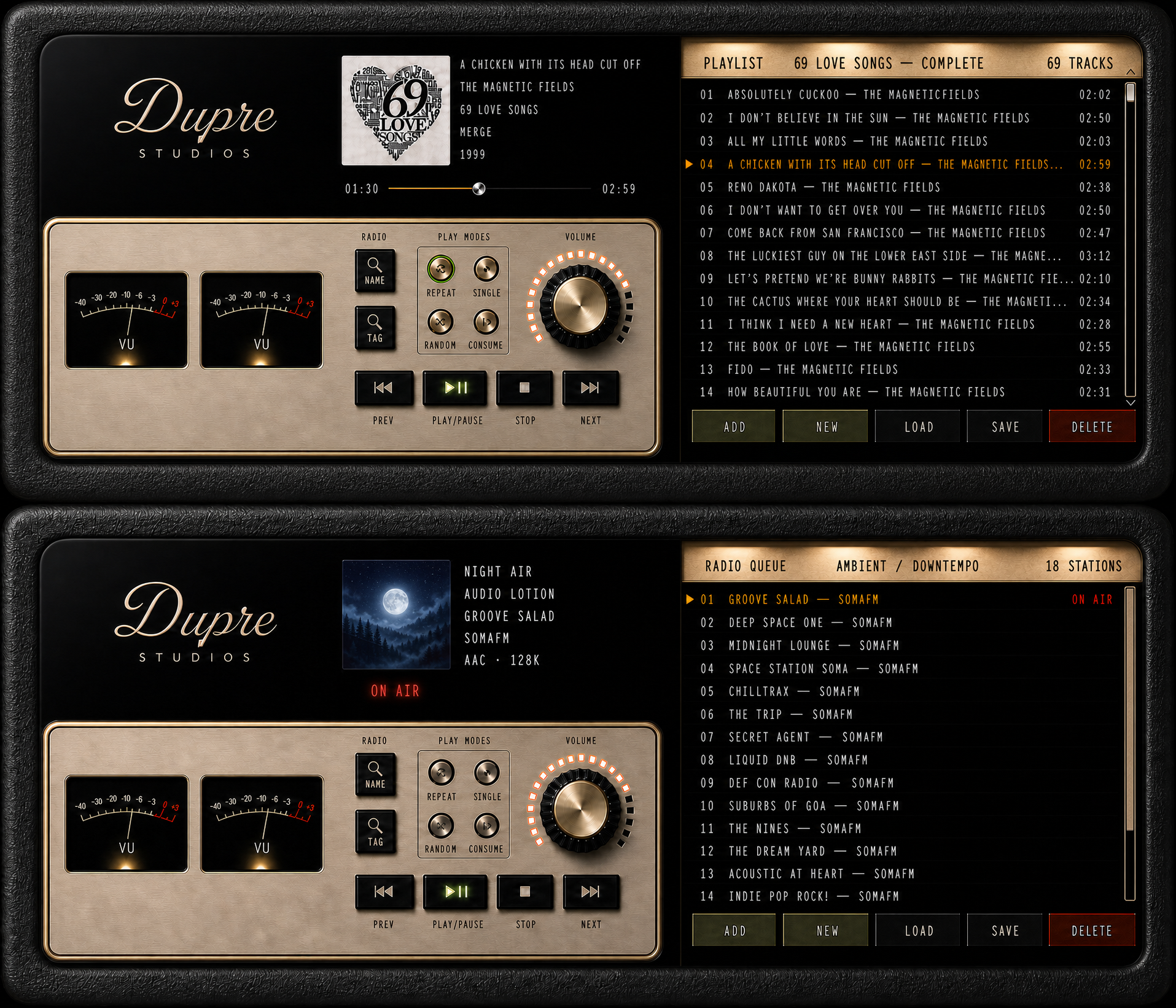The image size is (1176, 1008).
Task: Click the playlist scroll-down arrow
Action: [1131, 403]
